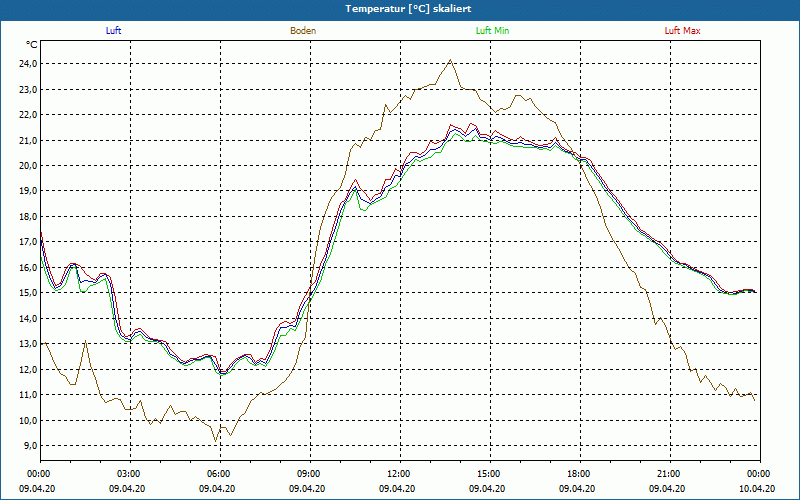The width and height of the screenshot is (800, 500).
Task: Click the '24,0' y-axis value
Action: coord(28,64)
